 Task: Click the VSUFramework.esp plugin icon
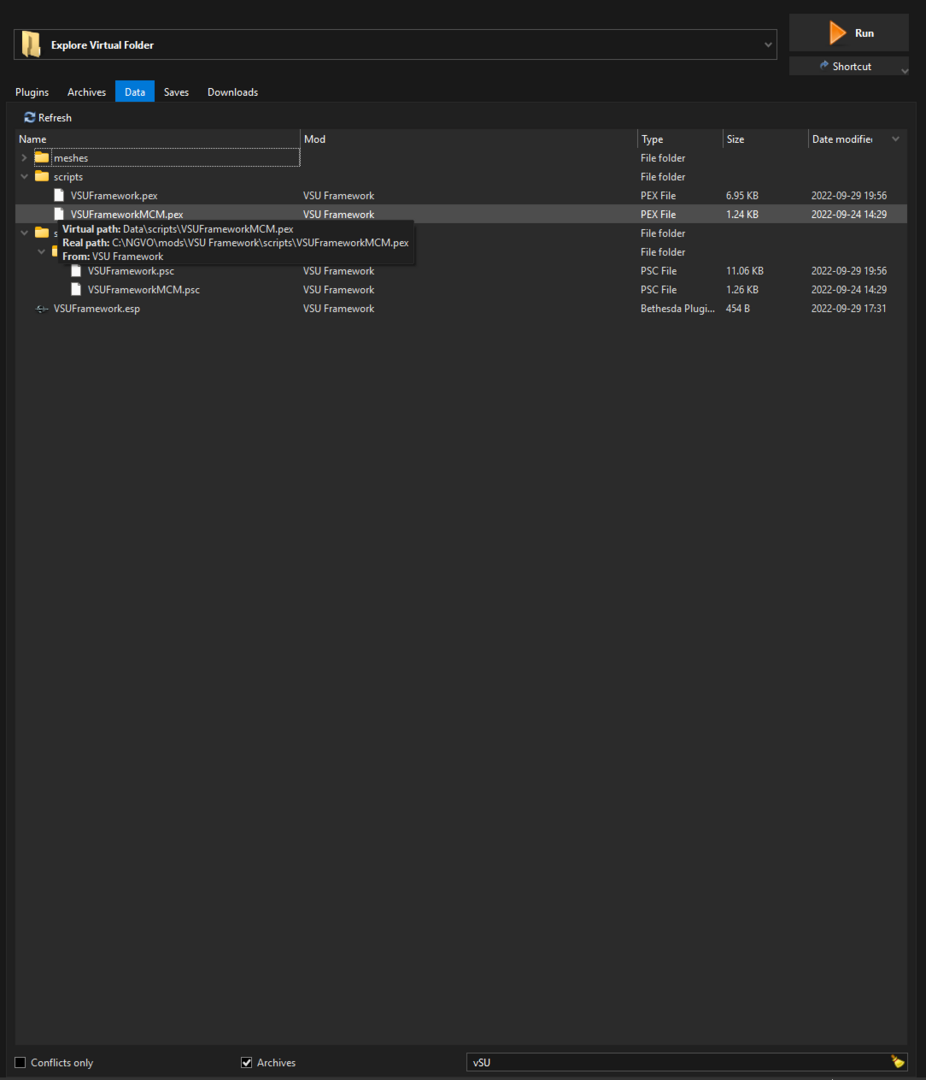[42, 309]
